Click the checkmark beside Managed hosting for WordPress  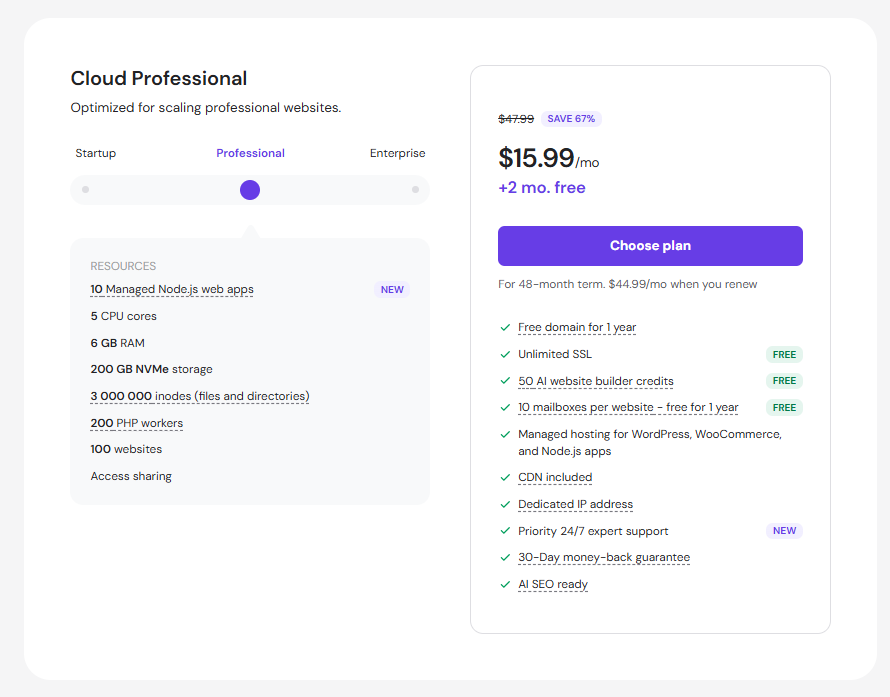point(505,434)
